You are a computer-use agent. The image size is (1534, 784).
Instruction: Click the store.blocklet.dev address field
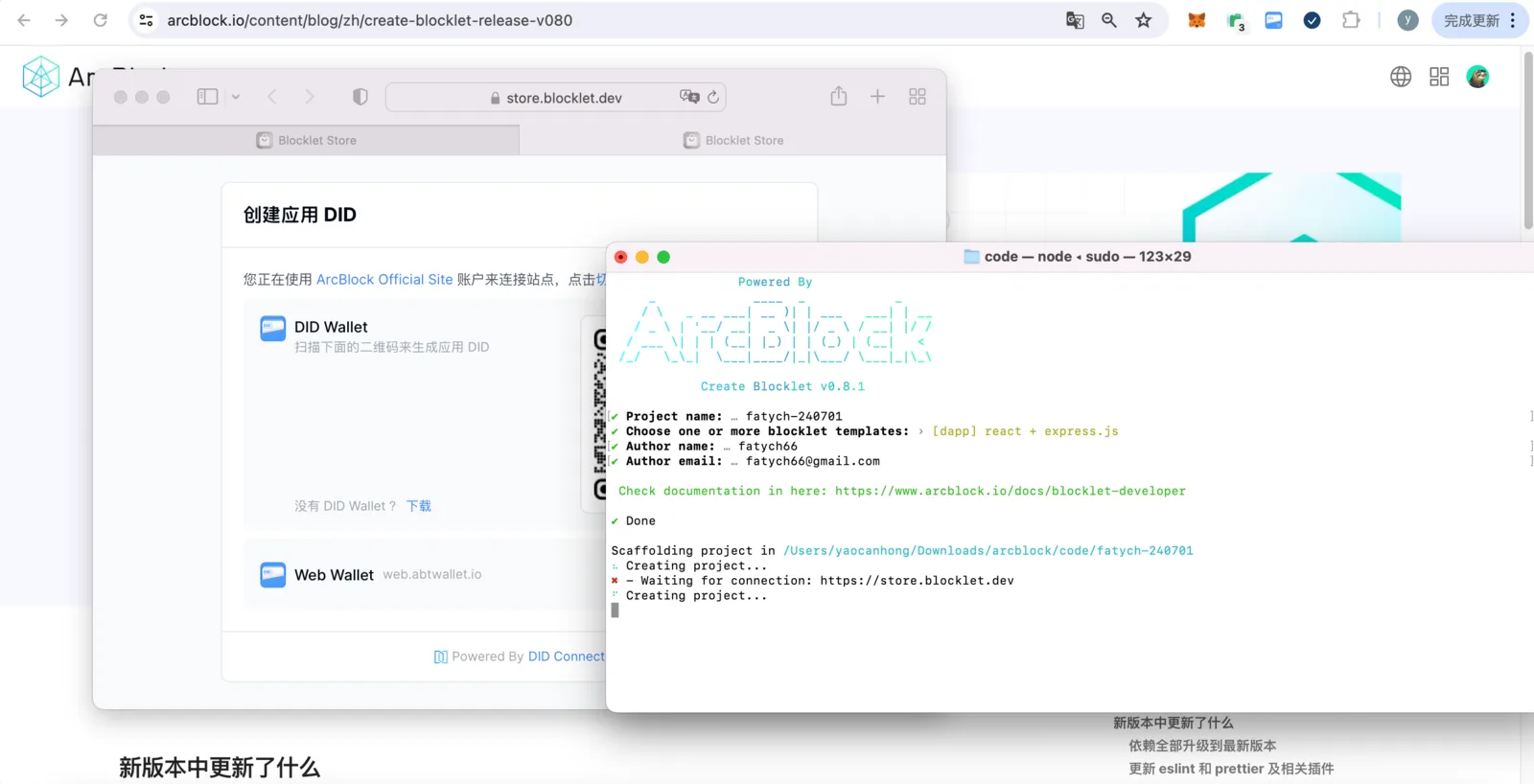[x=555, y=97]
